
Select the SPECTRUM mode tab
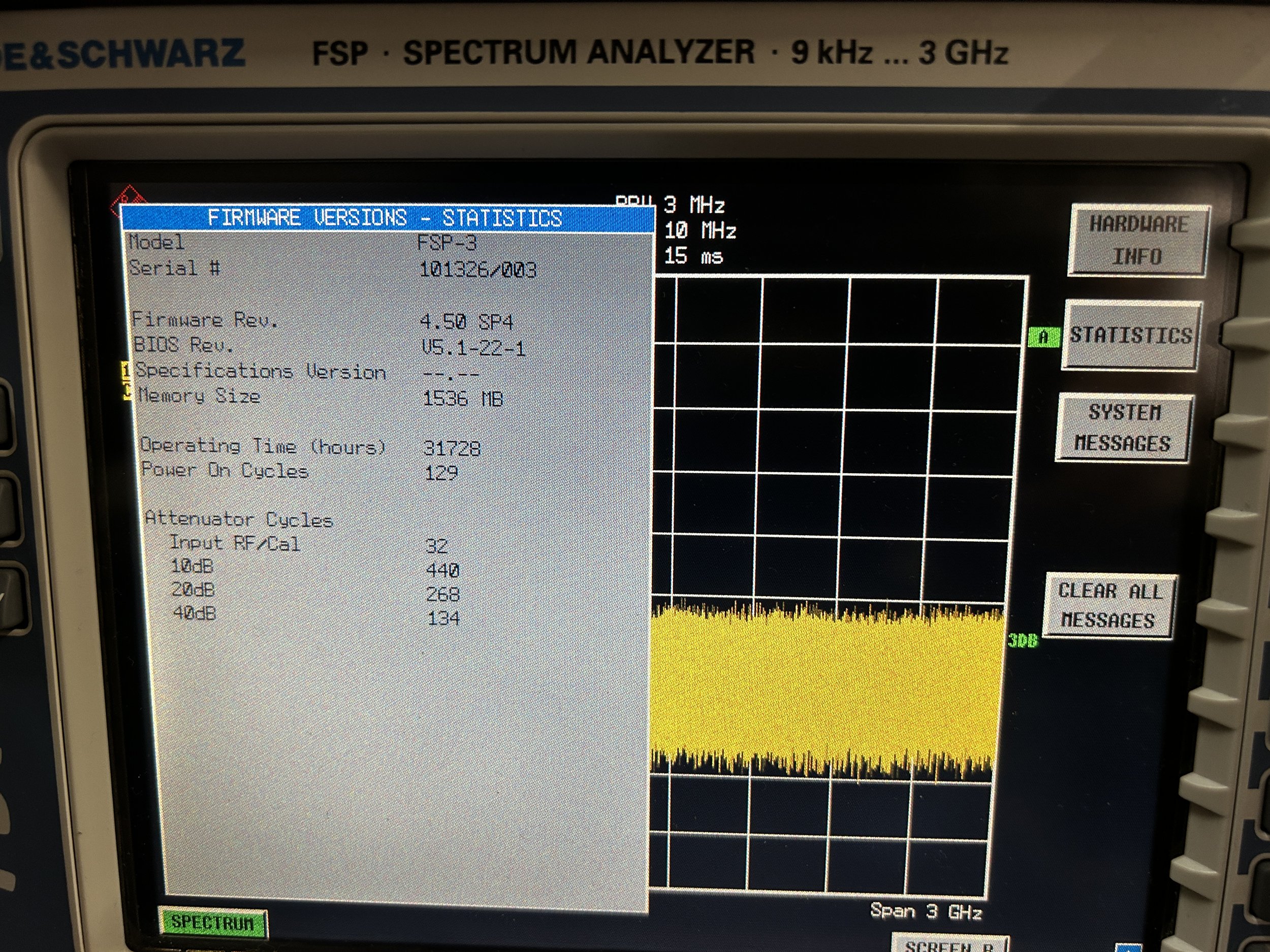tap(212, 922)
